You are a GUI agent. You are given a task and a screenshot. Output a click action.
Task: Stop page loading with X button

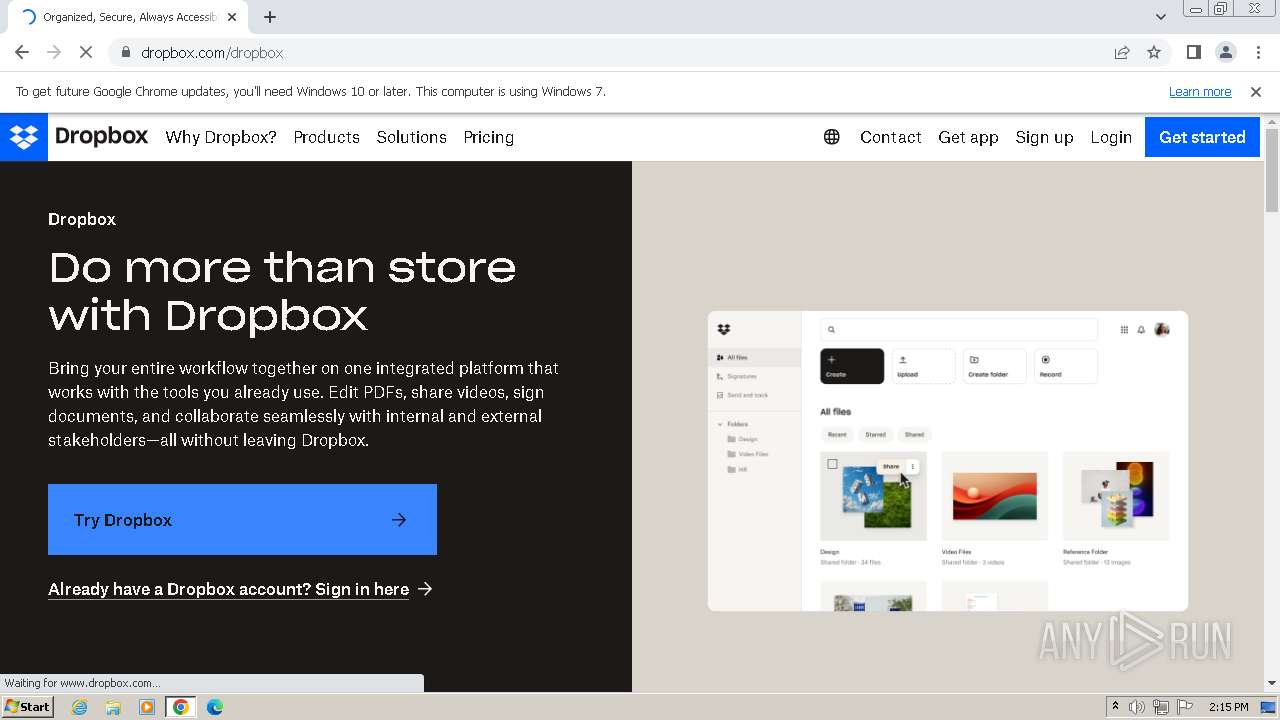(85, 53)
